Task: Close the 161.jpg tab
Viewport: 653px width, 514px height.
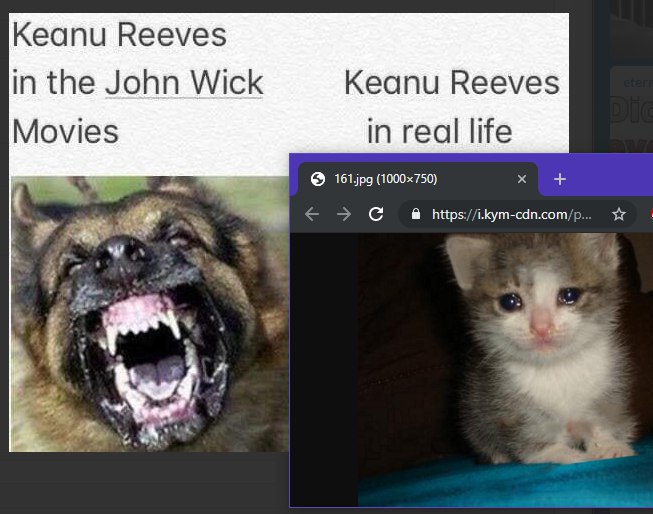Action: (521, 179)
